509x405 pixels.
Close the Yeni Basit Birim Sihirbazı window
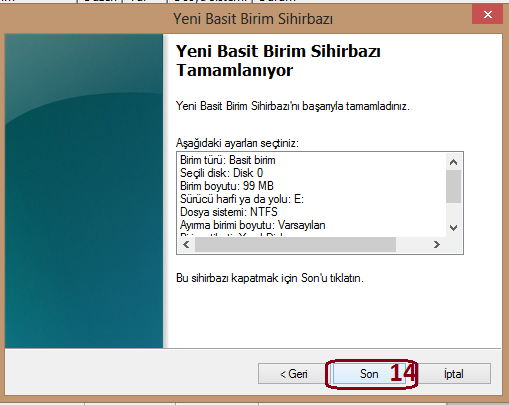tap(487, 15)
